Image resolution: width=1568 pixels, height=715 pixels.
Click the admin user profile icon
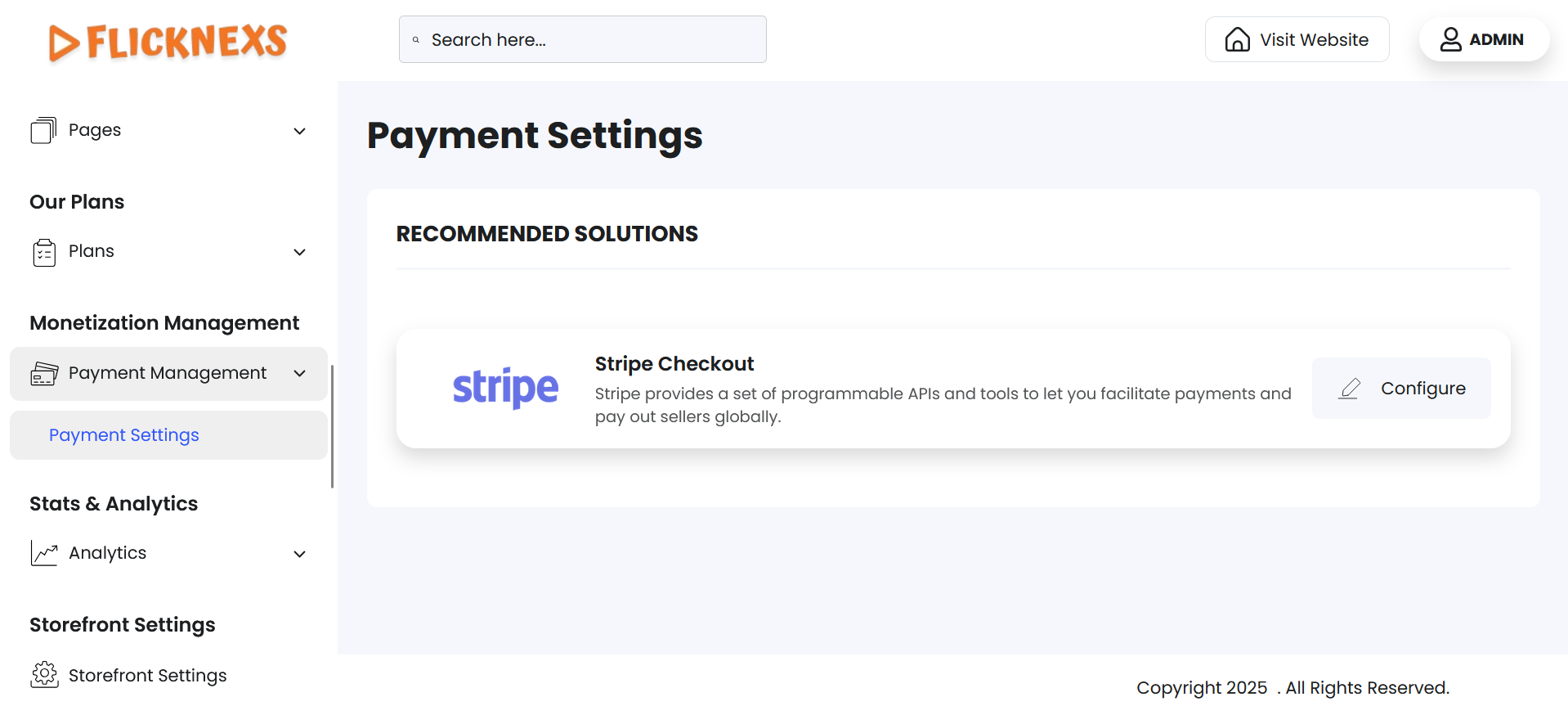(x=1450, y=39)
